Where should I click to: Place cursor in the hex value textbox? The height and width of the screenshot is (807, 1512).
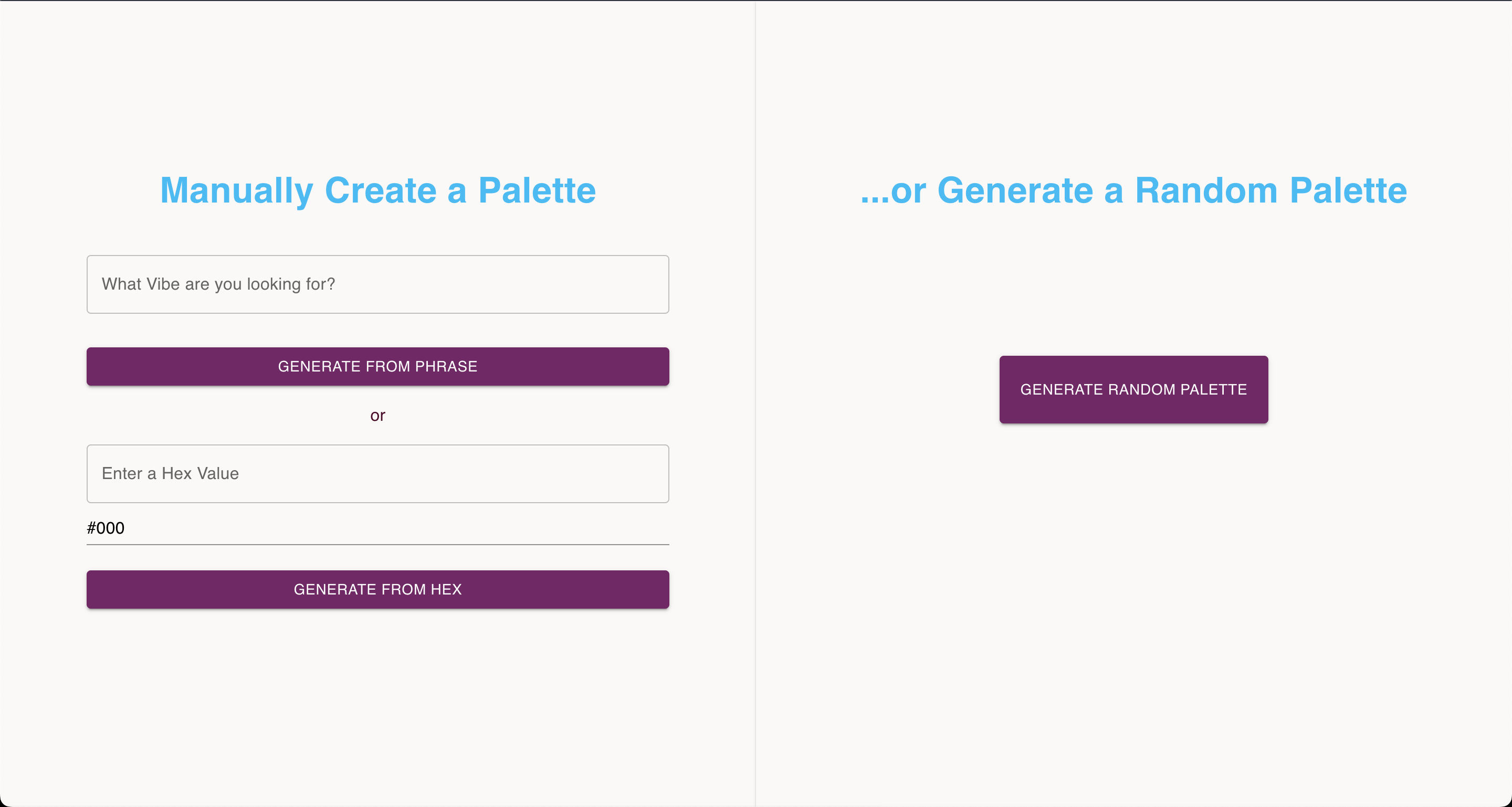pyautogui.click(x=377, y=474)
